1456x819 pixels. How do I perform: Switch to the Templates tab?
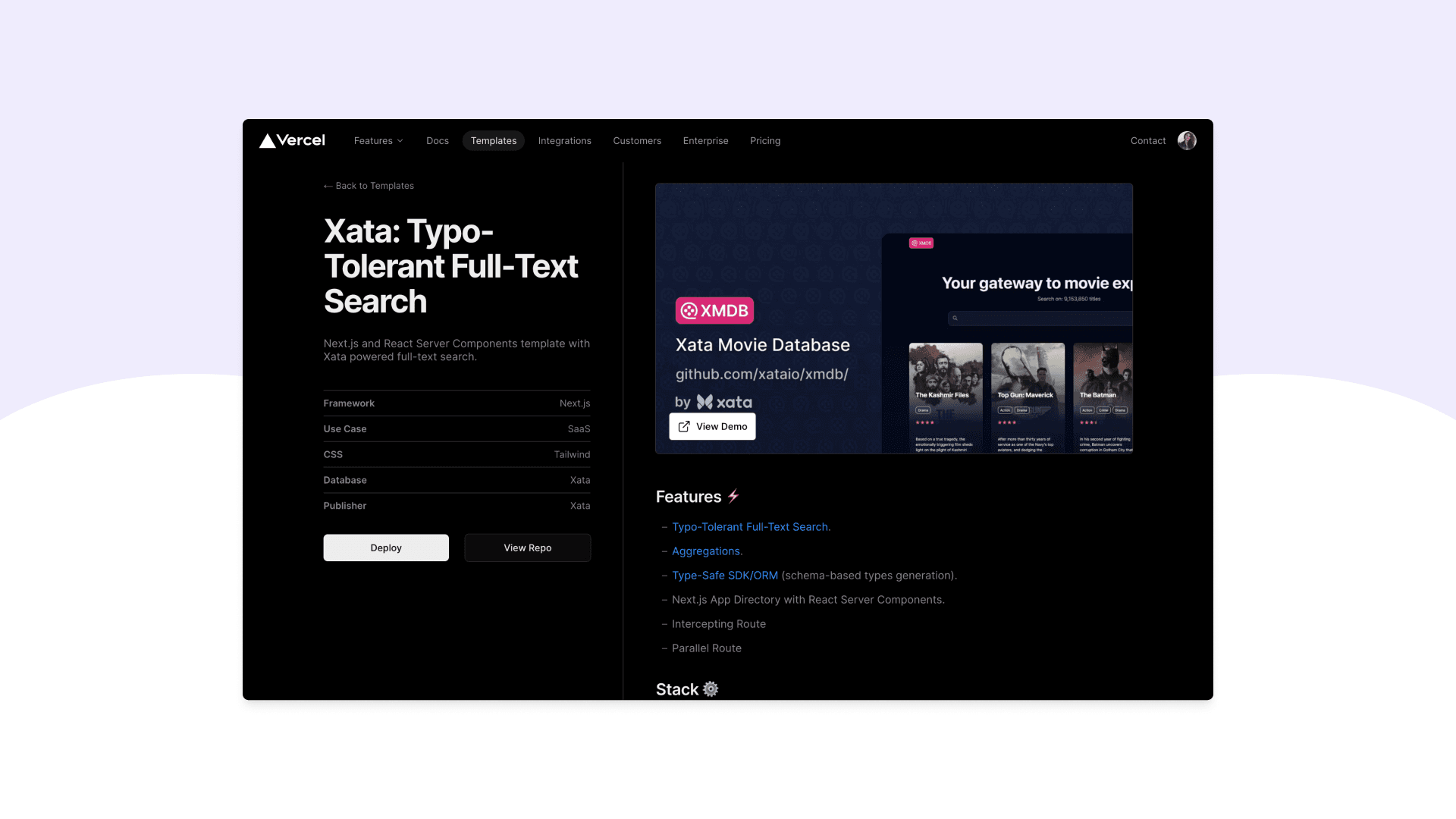[493, 140]
